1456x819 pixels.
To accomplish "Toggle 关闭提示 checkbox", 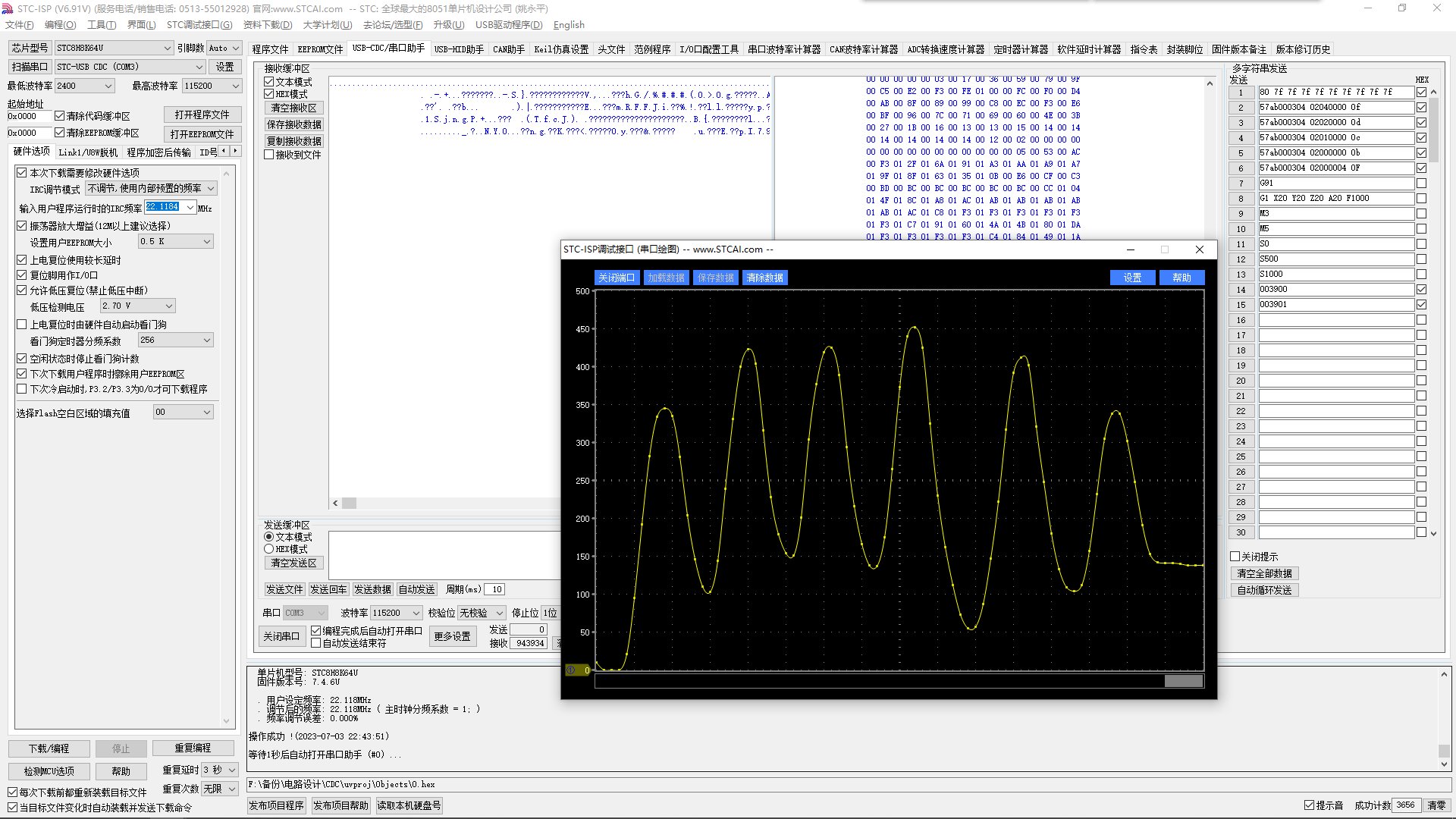I will 1235,557.
